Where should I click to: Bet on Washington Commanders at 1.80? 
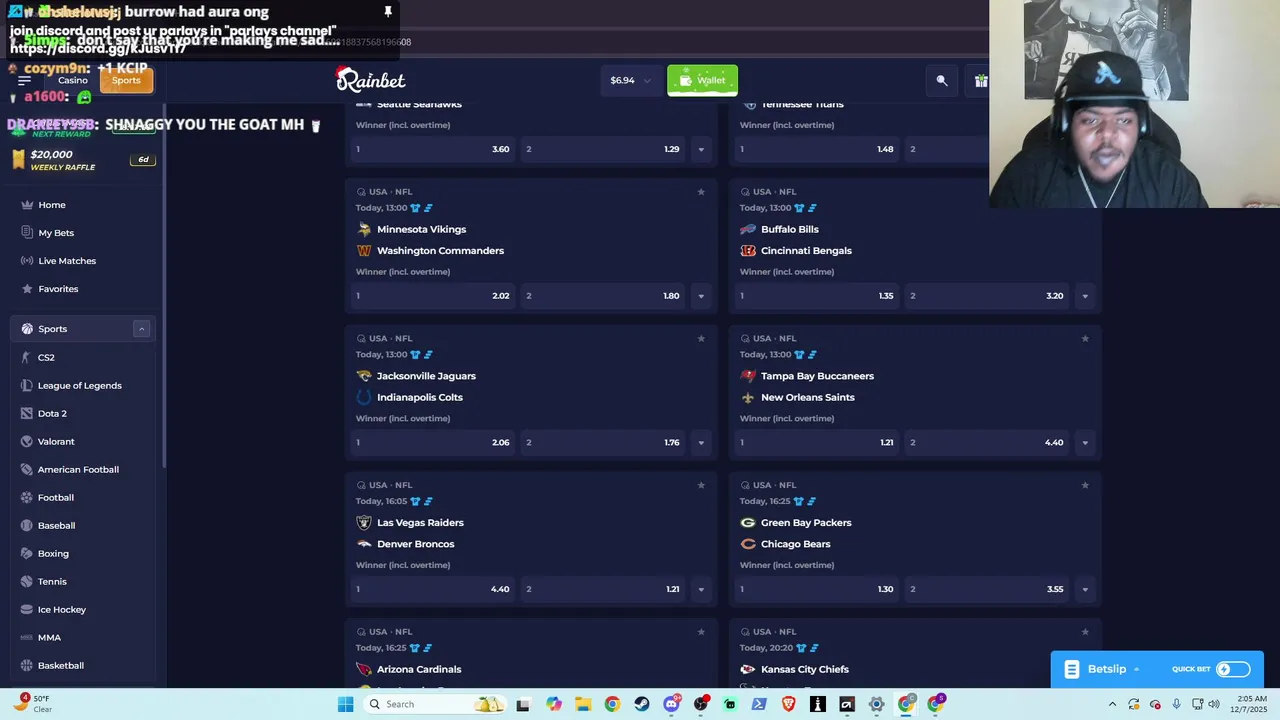602,296
